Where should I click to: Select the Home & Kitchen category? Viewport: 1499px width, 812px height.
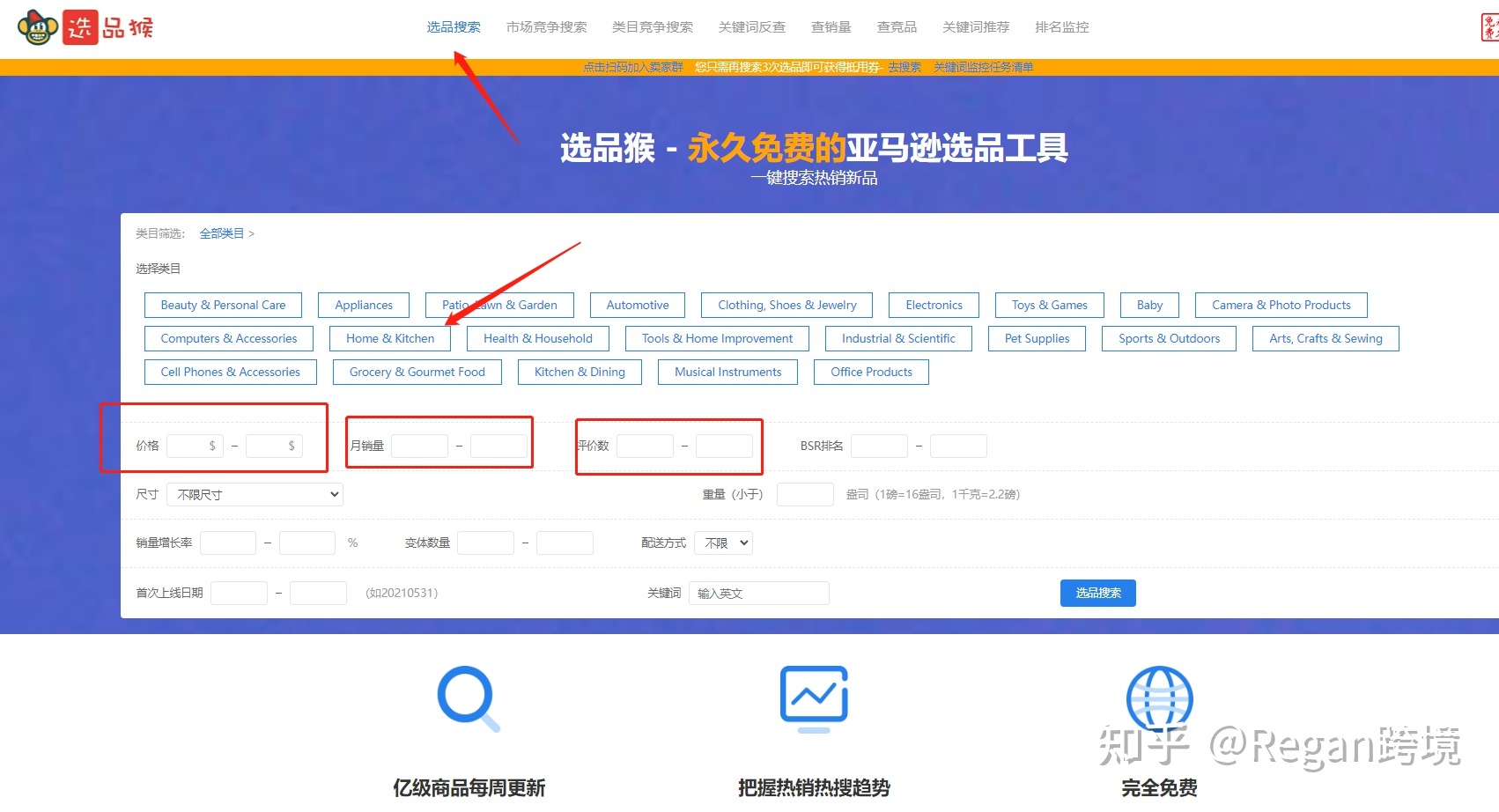(x=390, y=338)
